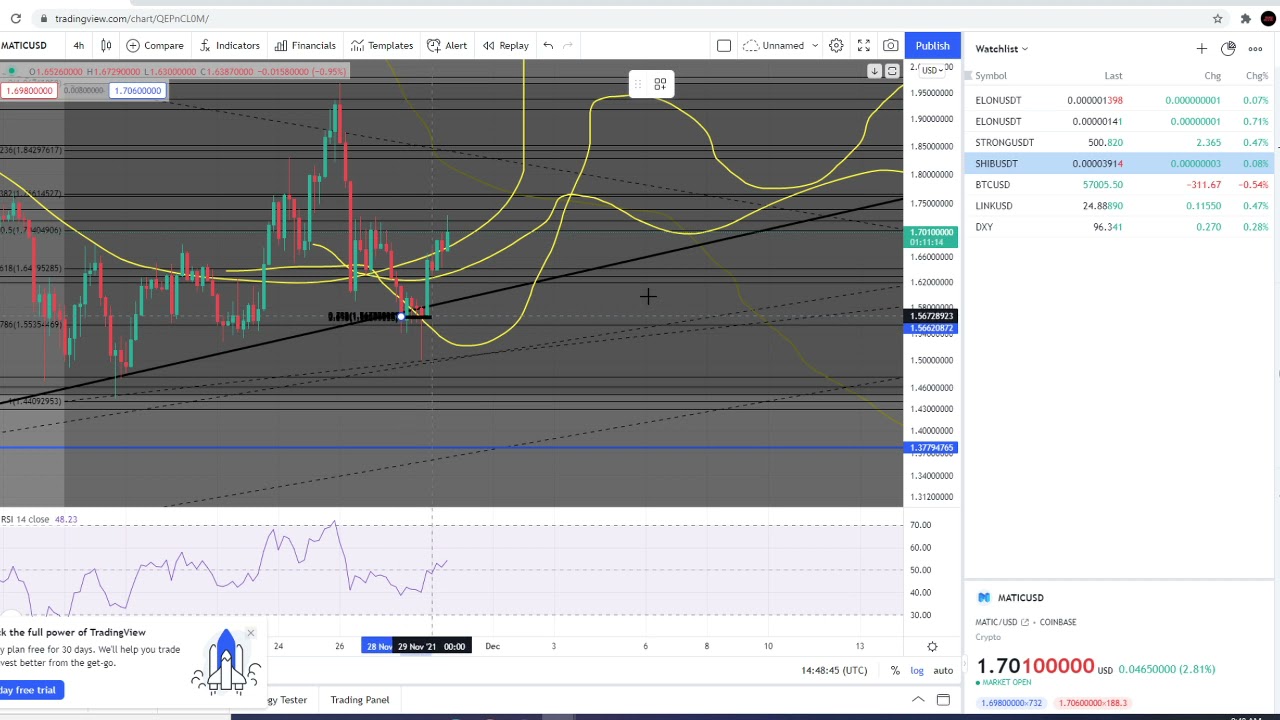
Task: Click the ask 1.70600000×188.3 label
Action: coord(1093,703)
